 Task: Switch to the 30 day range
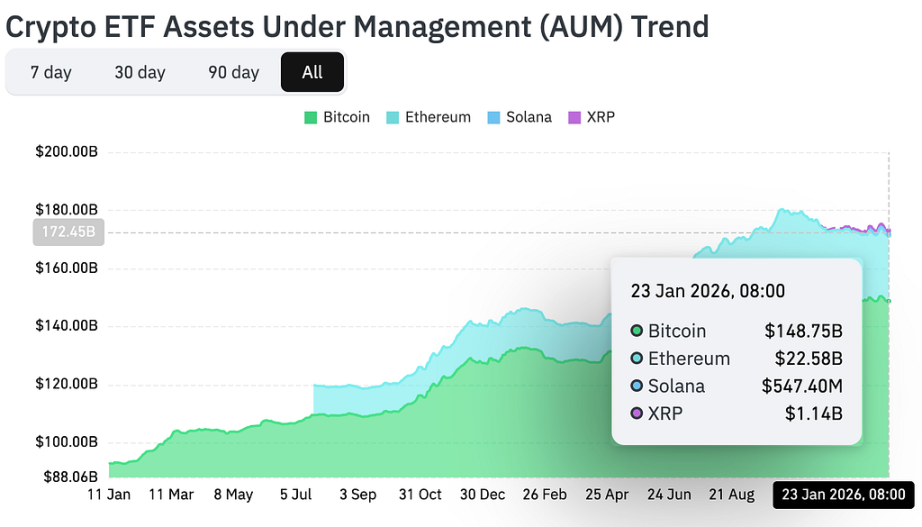(x=140, y=72)
